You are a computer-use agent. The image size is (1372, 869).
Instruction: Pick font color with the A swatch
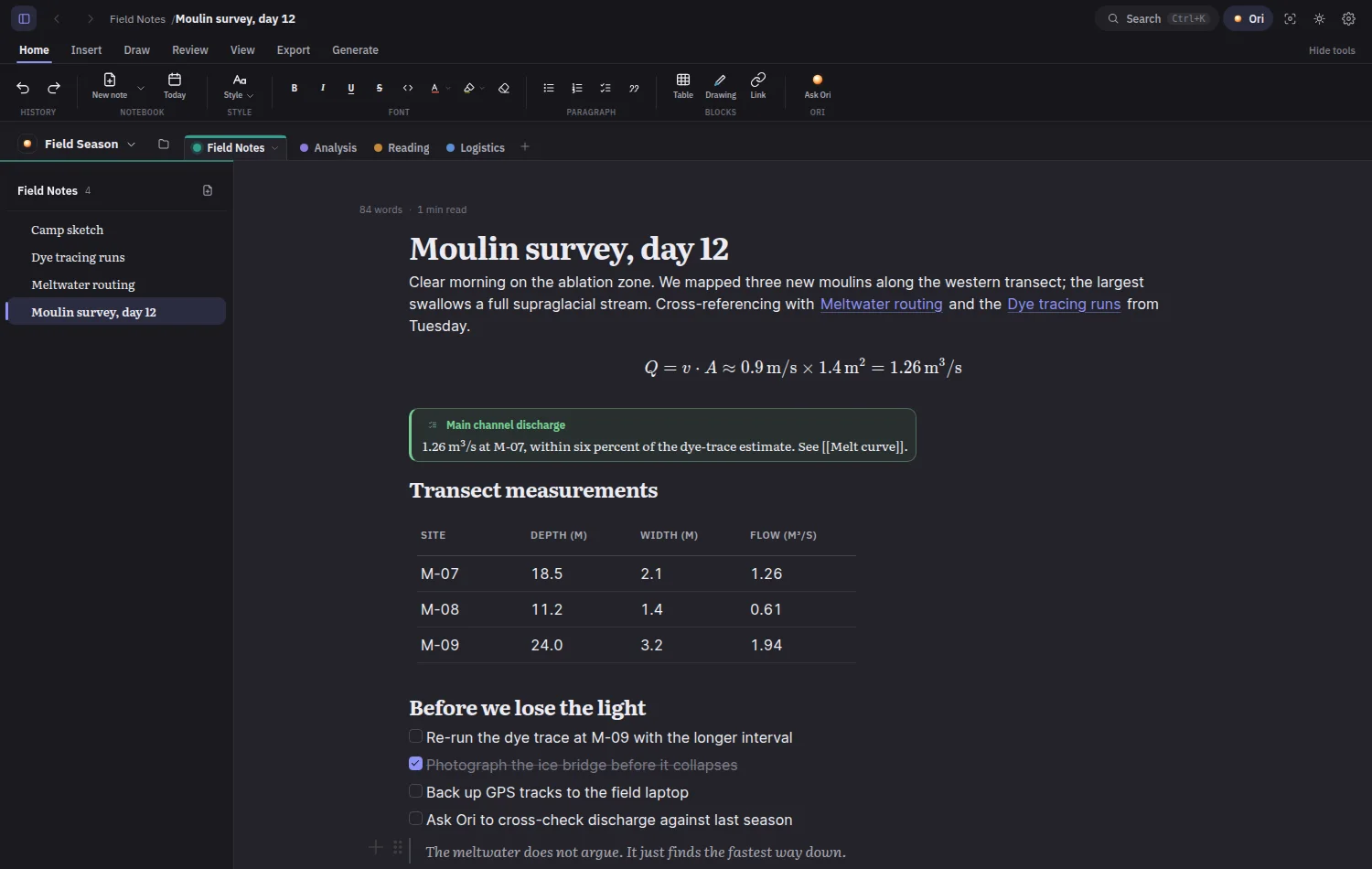click(434, 88)
